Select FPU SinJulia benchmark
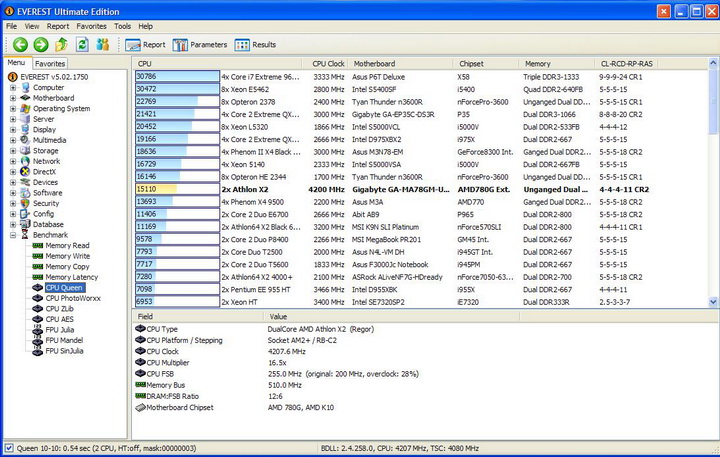Viewport: 720px width, 457px height. (x=64, y=351)
